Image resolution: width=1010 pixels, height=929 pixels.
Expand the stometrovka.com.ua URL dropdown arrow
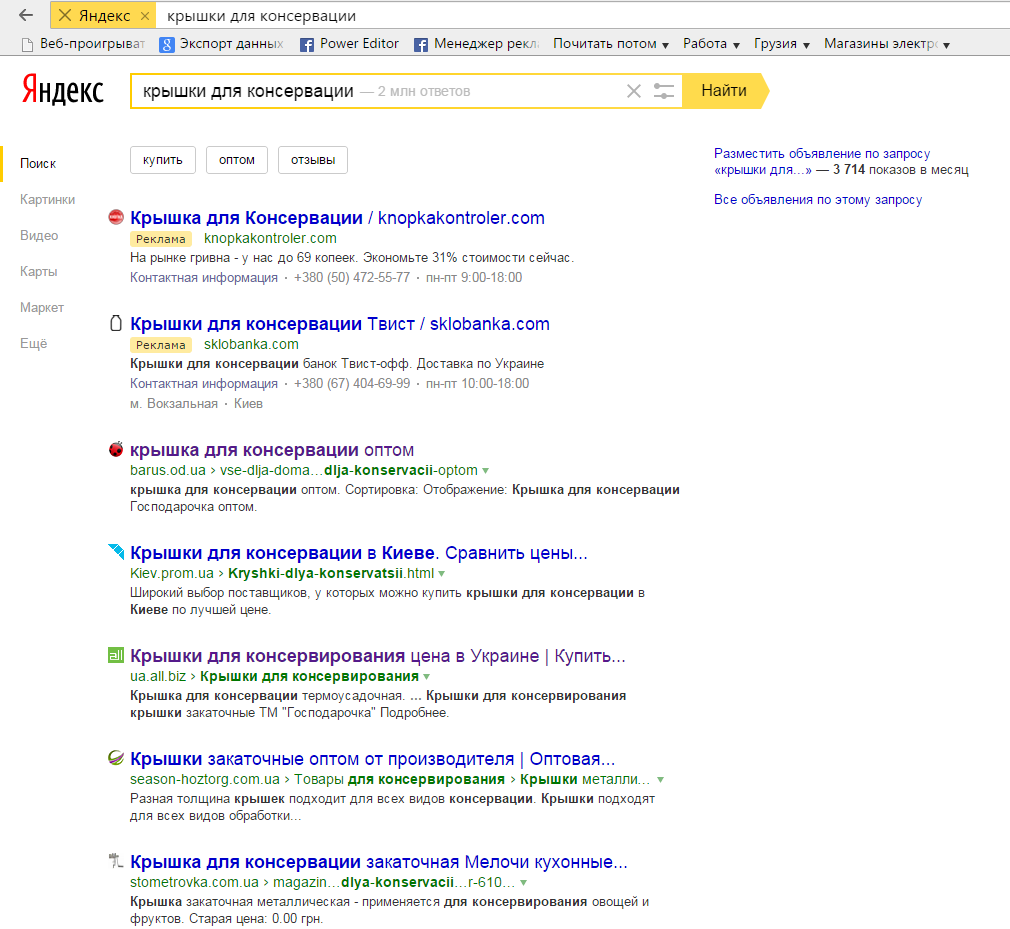point(524,883)
